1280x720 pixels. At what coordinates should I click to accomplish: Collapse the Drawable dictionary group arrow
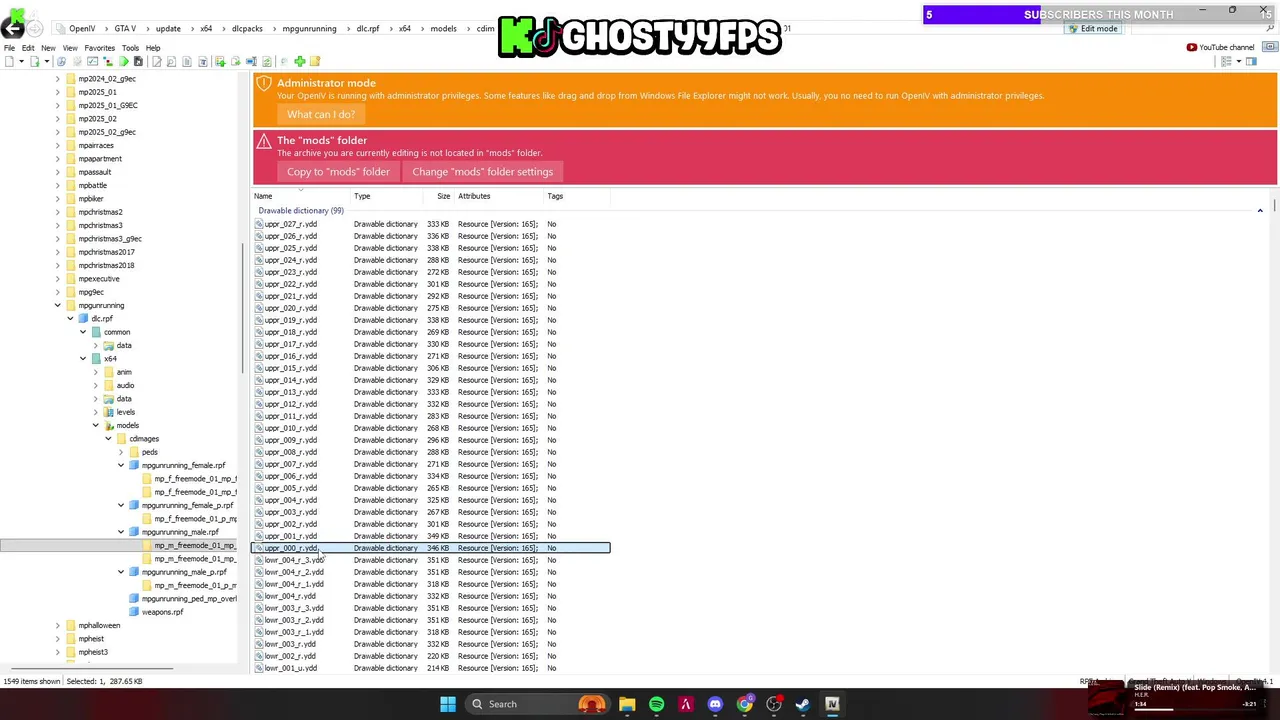tap(1260, 210)
